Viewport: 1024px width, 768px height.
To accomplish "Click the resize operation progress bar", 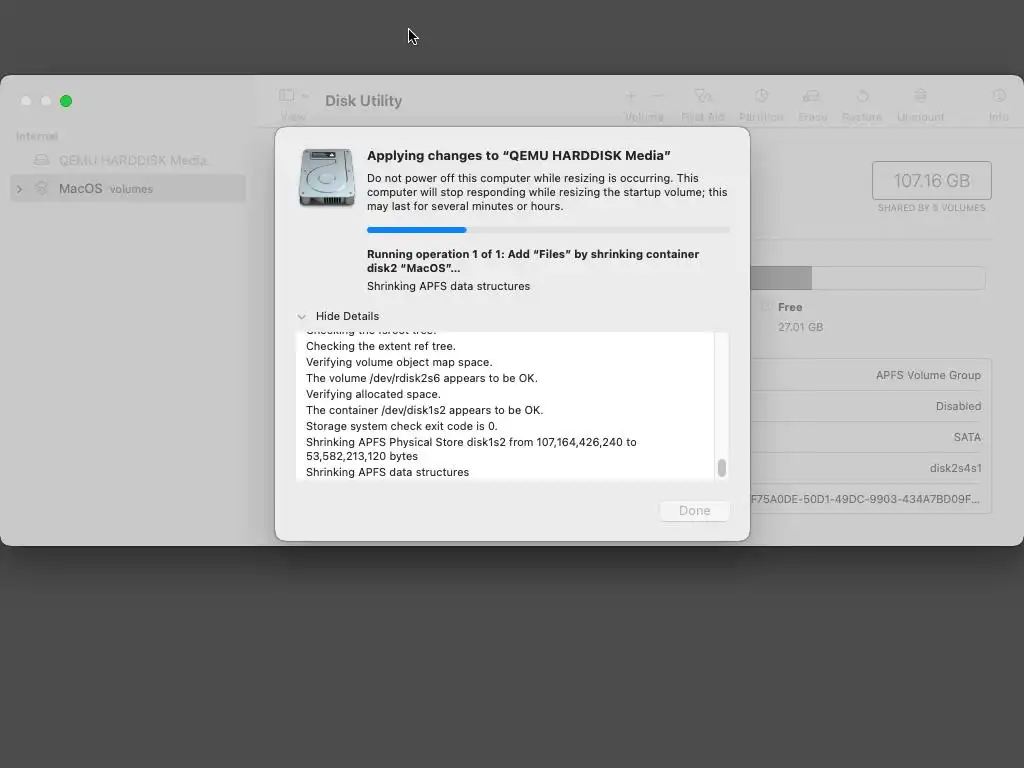I will 548,230.
